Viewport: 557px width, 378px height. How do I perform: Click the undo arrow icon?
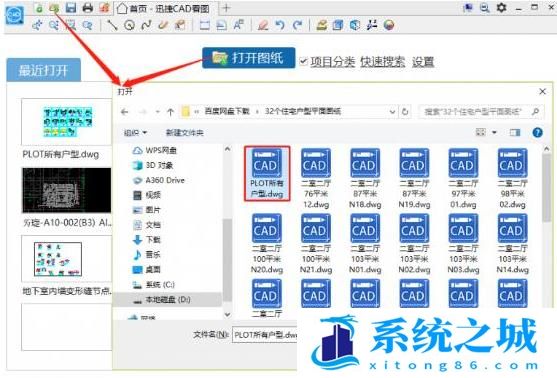[x=280, y=25]
